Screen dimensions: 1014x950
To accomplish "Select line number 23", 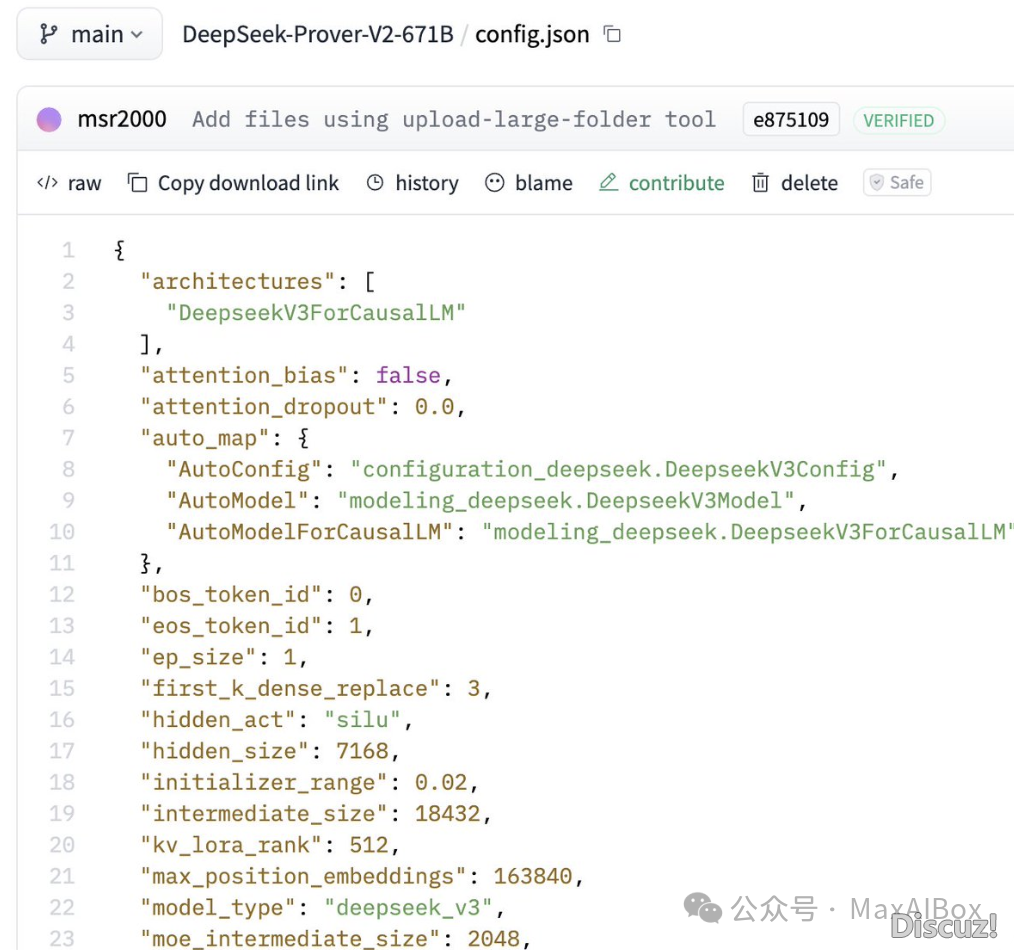I will [62, 939].
